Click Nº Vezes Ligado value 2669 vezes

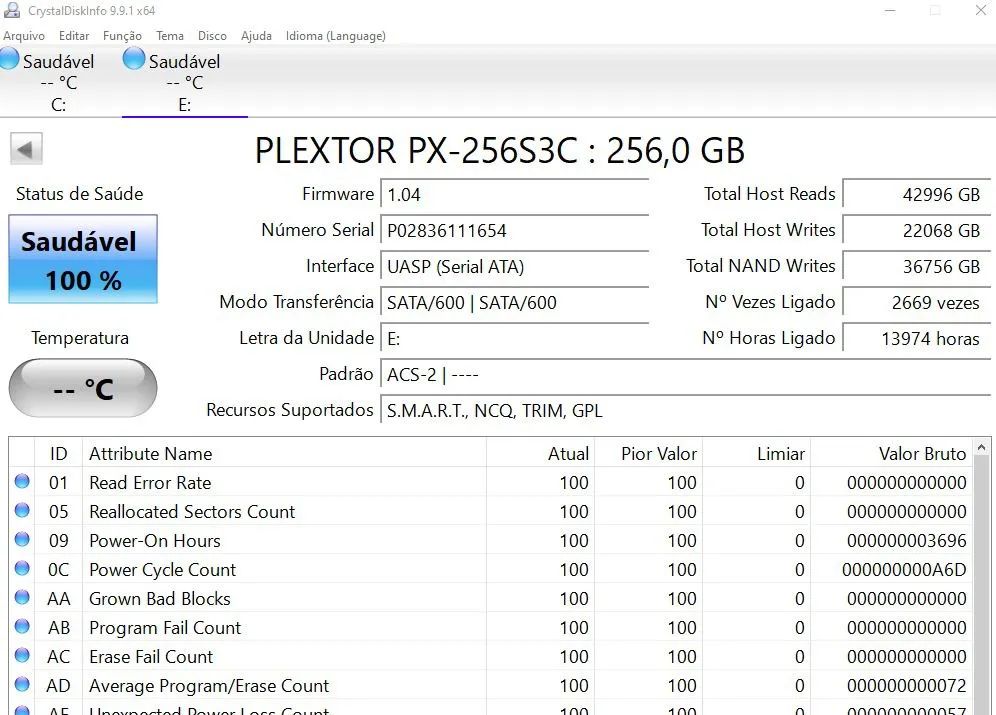(x=916, y=302)
